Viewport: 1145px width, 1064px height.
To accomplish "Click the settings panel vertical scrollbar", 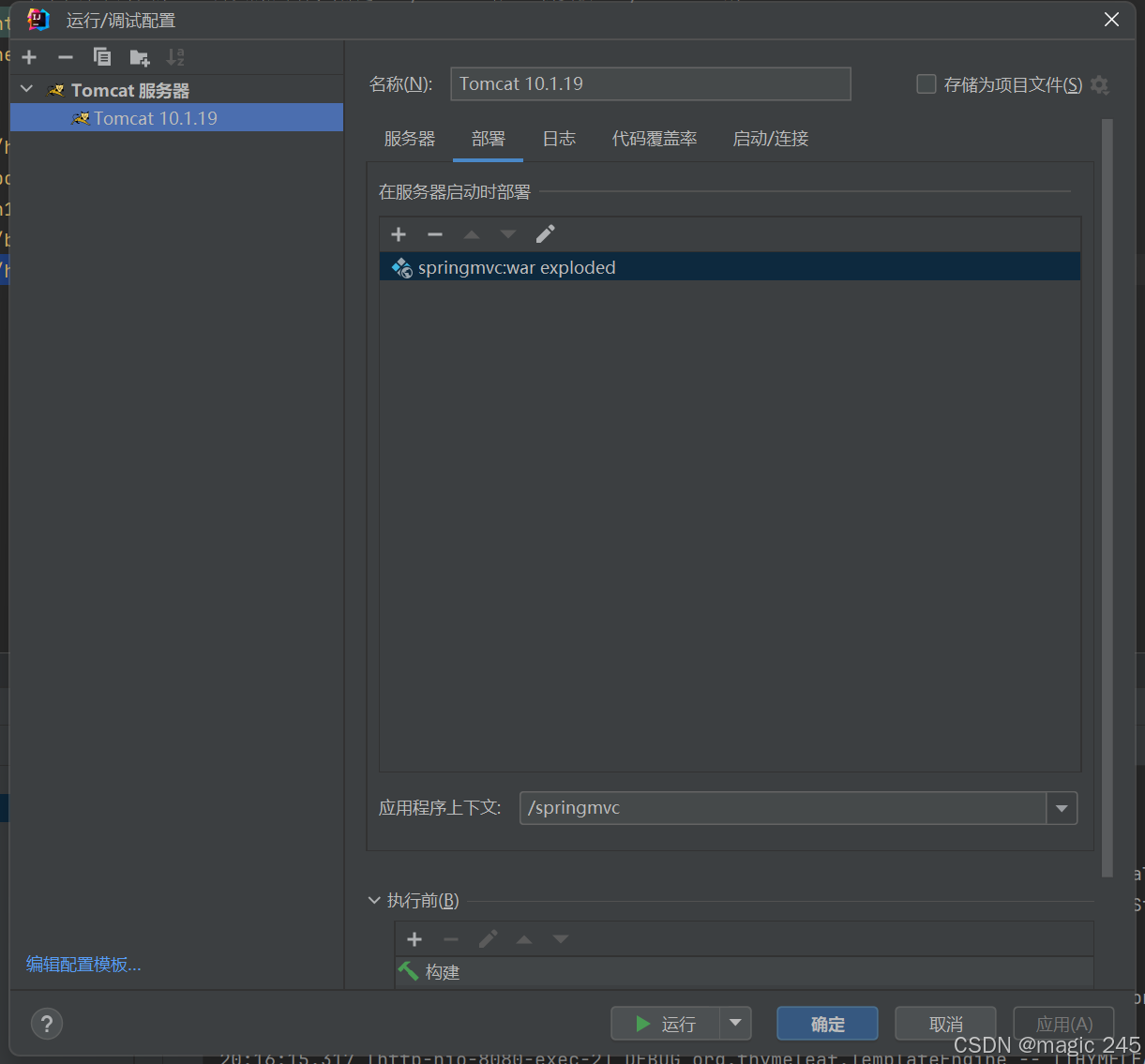I will coord(1107,497).
